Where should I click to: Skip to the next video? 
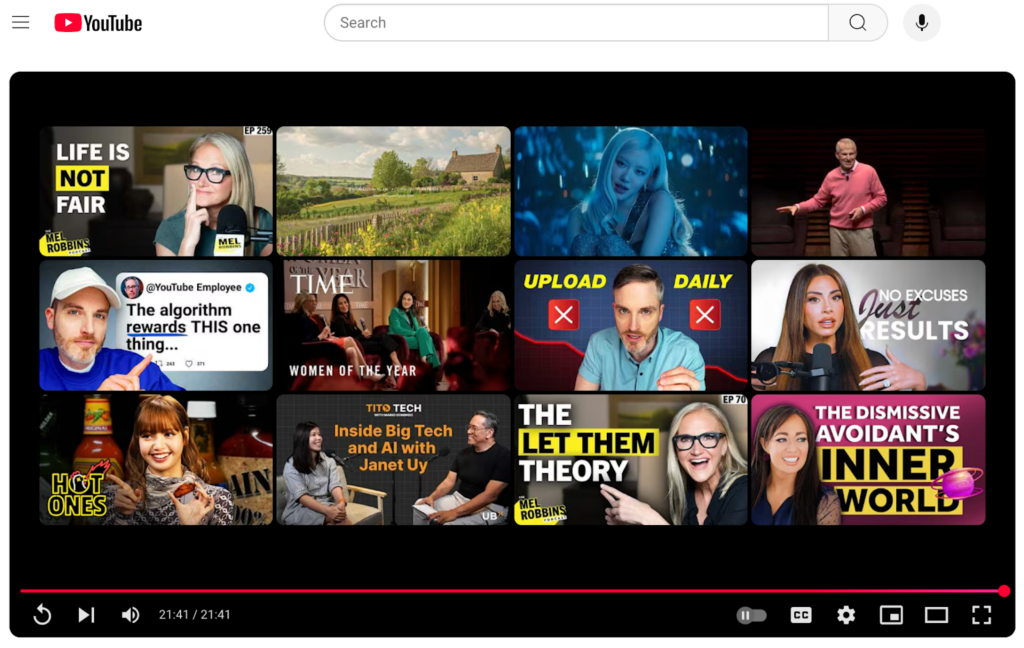[x=86, y=615]
